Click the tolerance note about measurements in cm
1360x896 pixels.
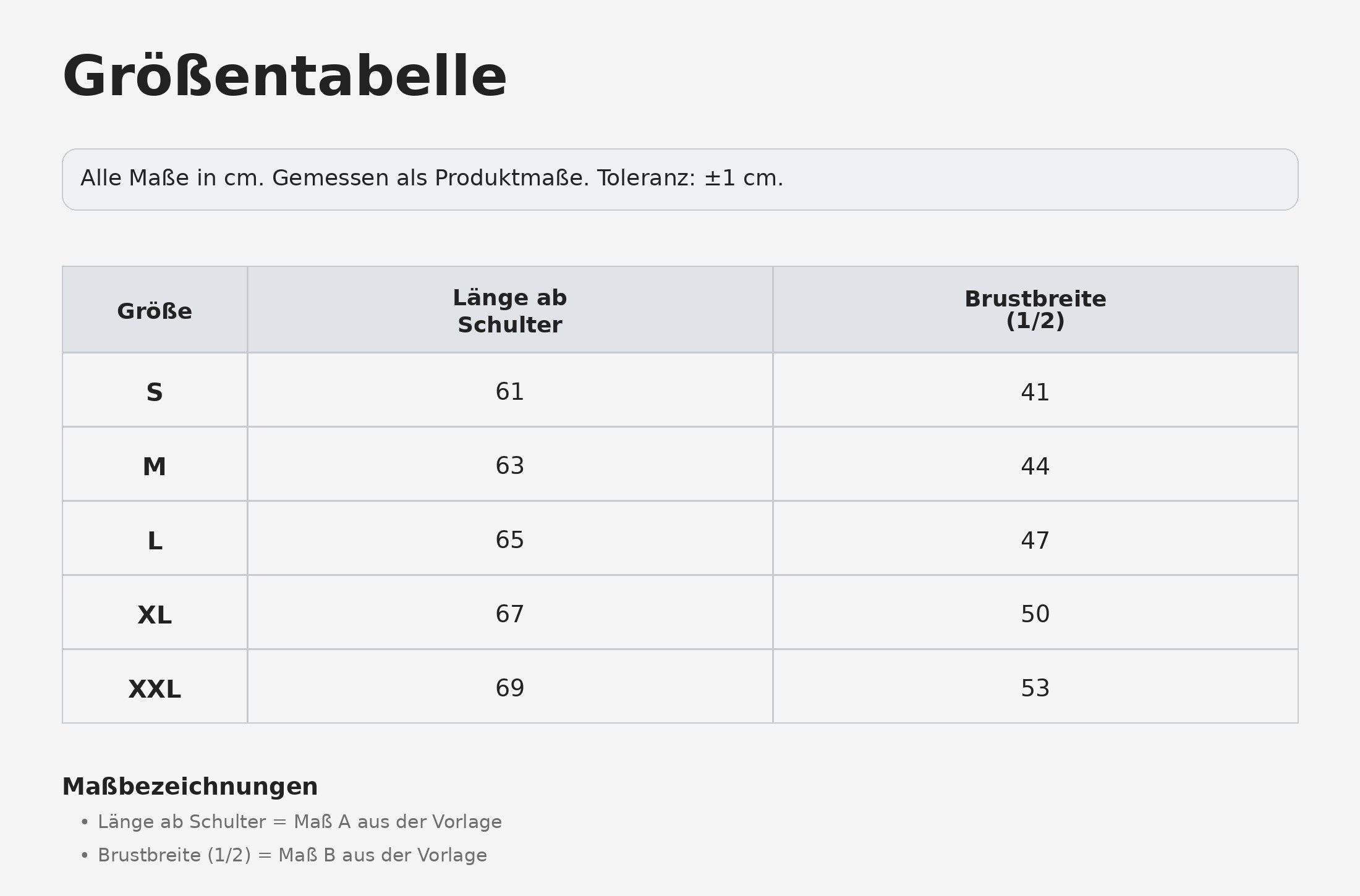(432, 178)
